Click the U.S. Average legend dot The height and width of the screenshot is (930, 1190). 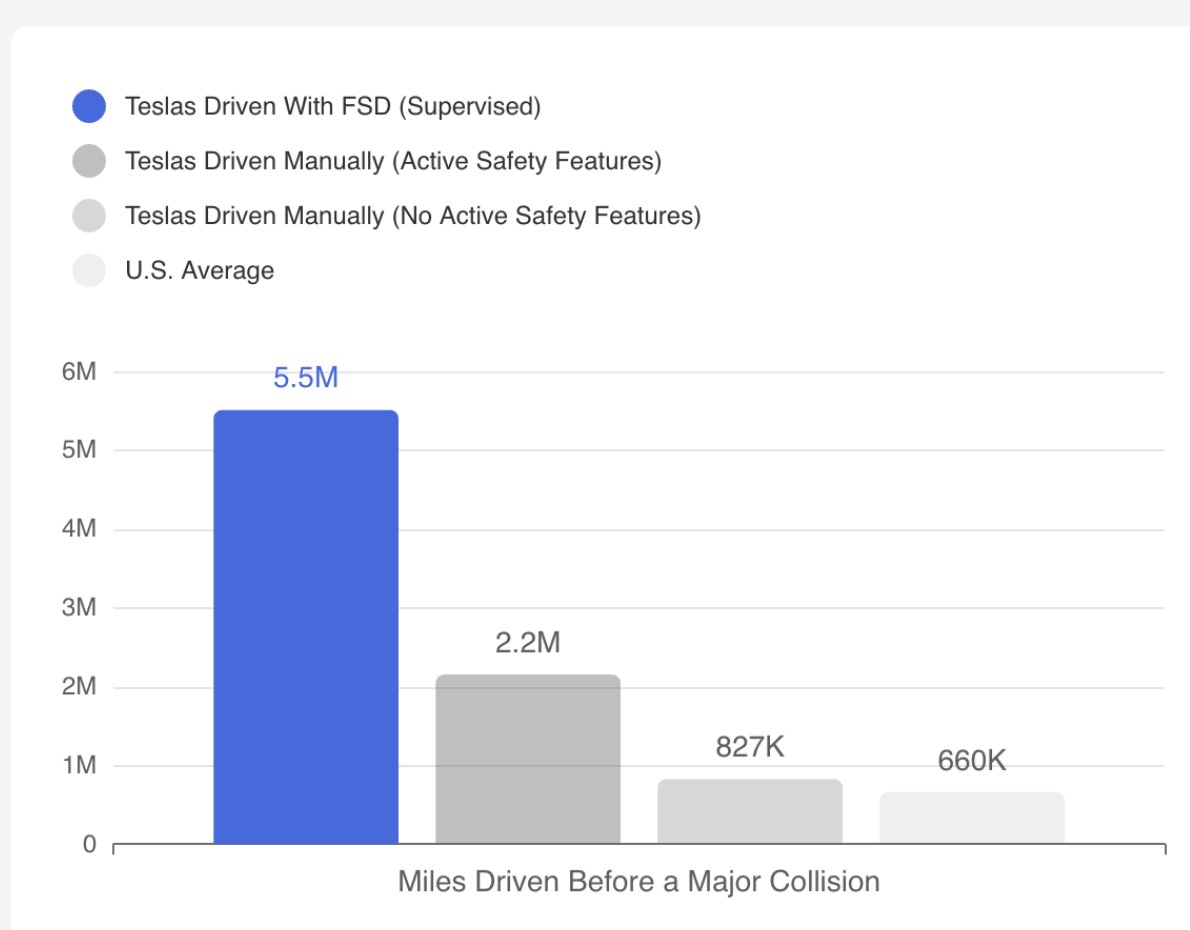point(89,270)
